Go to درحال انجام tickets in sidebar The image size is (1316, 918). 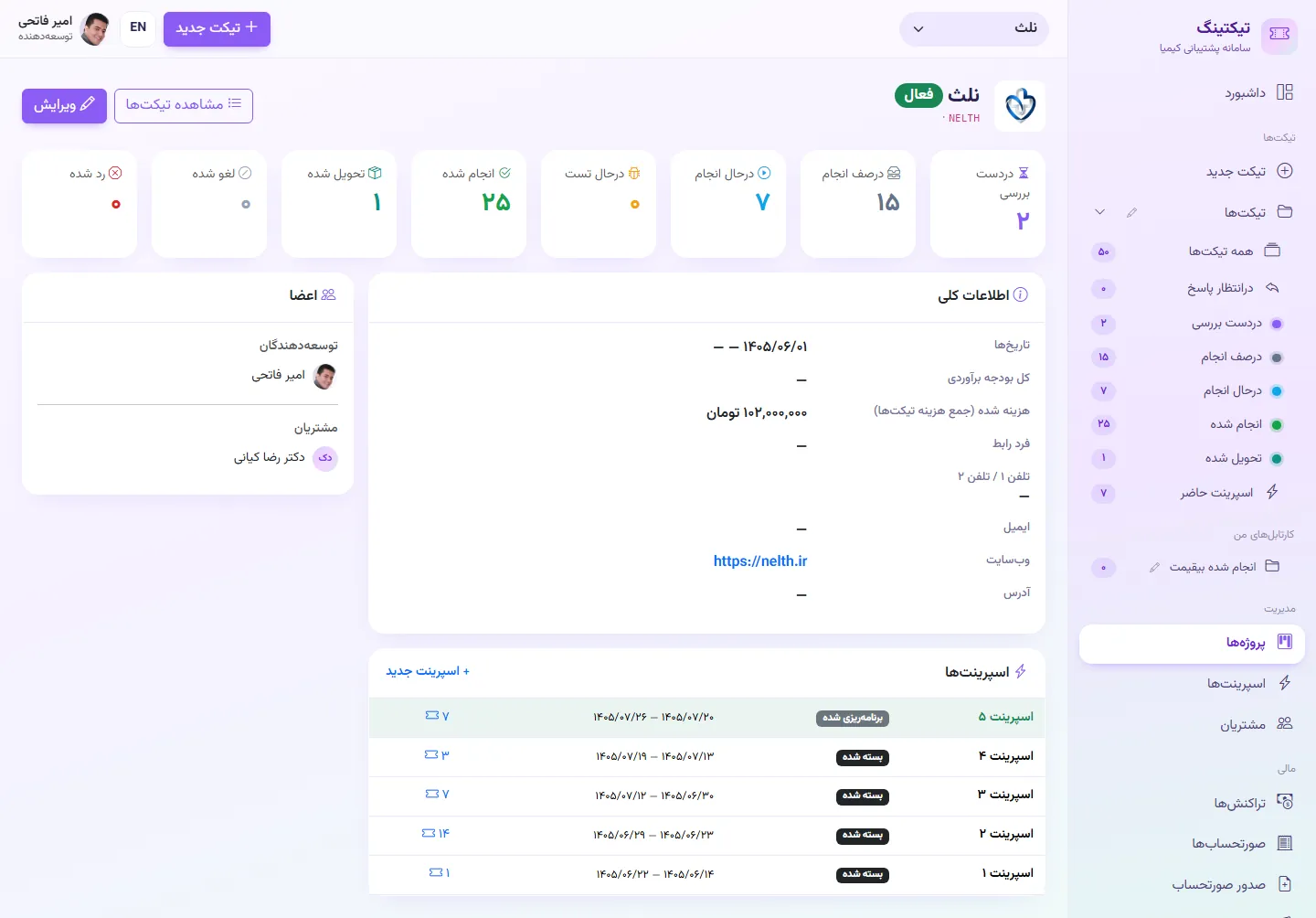[1192, 390]
